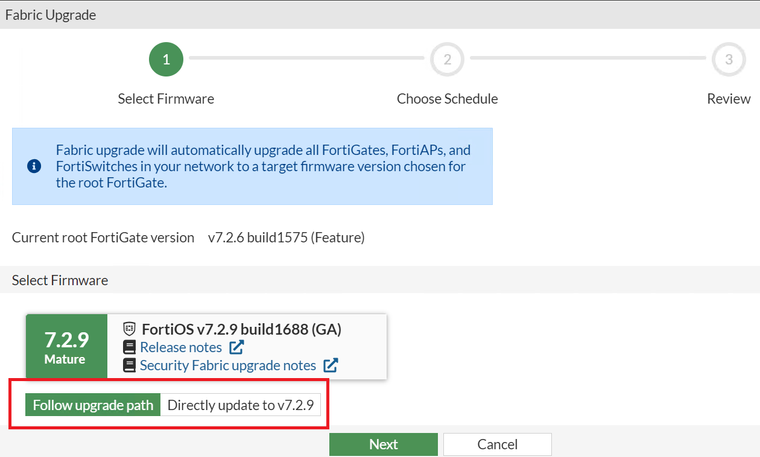Click the book icon beside Security Fabric upgrade notes
Viewport: 760px width, 457px height.
(129, 366)
